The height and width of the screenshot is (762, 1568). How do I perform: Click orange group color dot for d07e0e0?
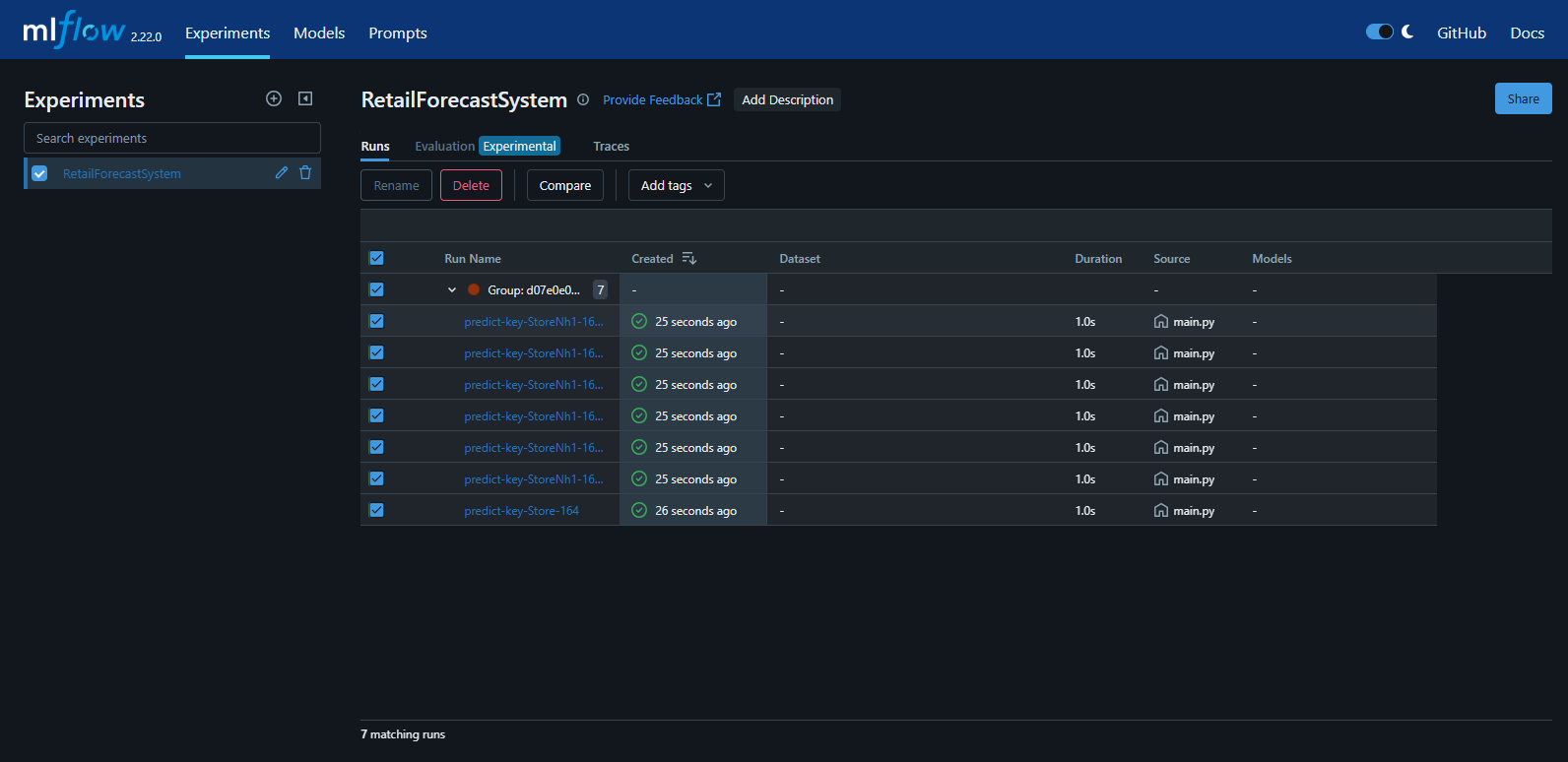click(x=474, y=289)
